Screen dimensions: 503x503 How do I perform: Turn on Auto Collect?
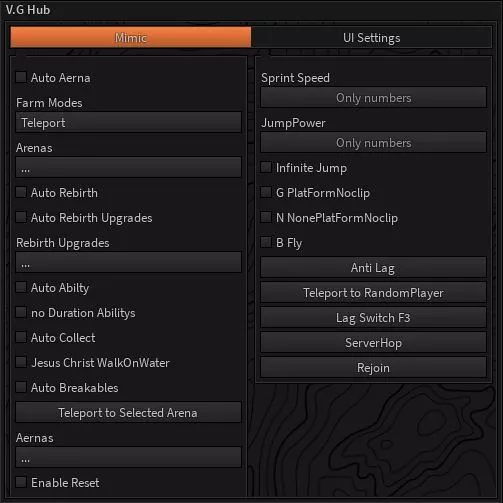21,337
